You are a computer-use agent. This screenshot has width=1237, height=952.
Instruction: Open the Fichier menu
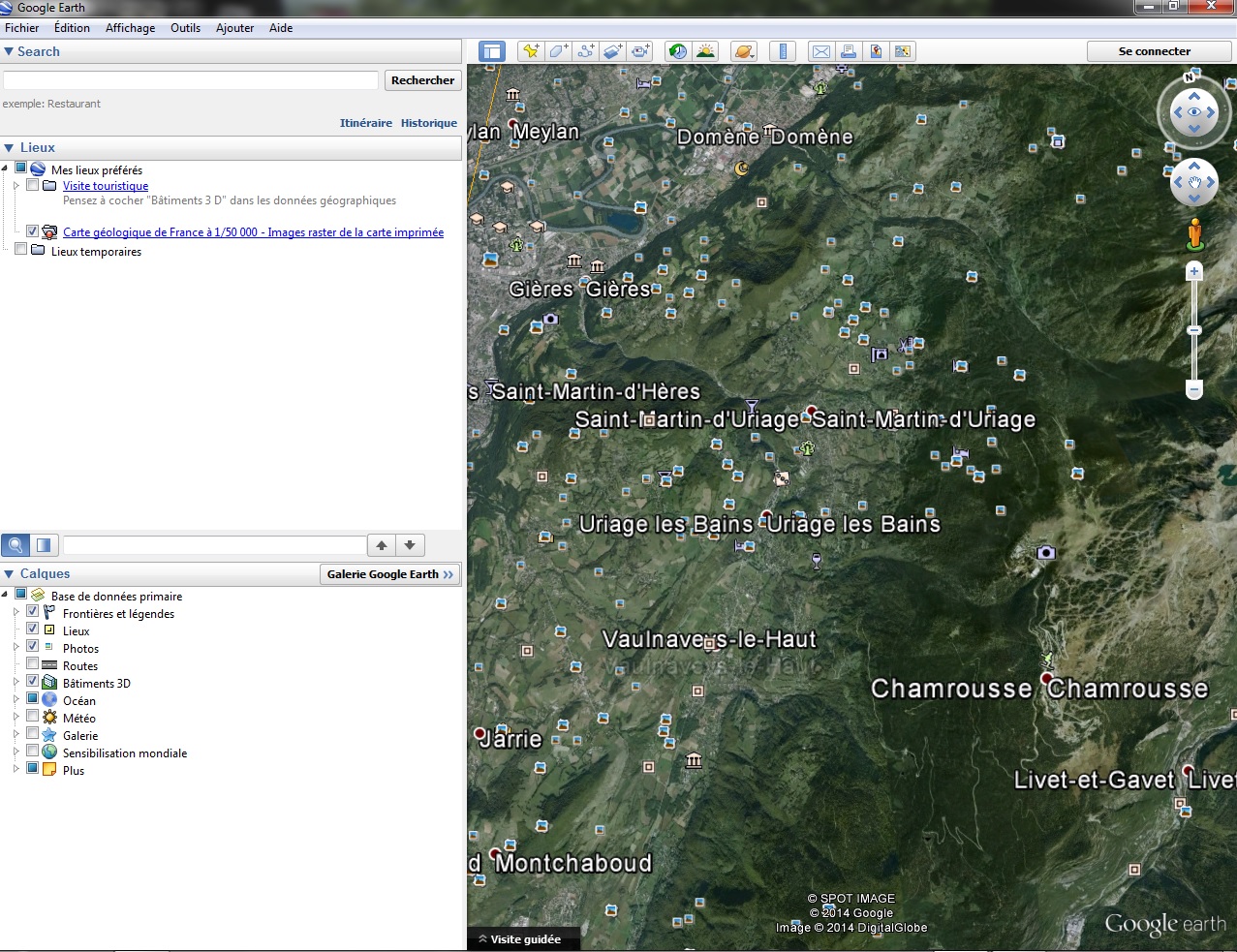pyautogui.click(x=22, y=28)
